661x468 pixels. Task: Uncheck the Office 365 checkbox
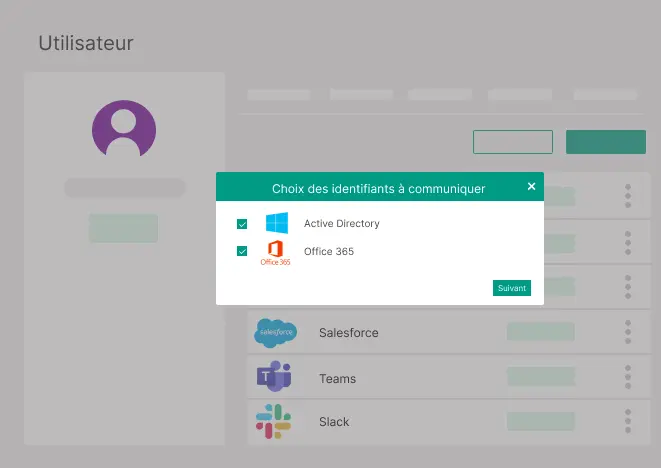242,251
